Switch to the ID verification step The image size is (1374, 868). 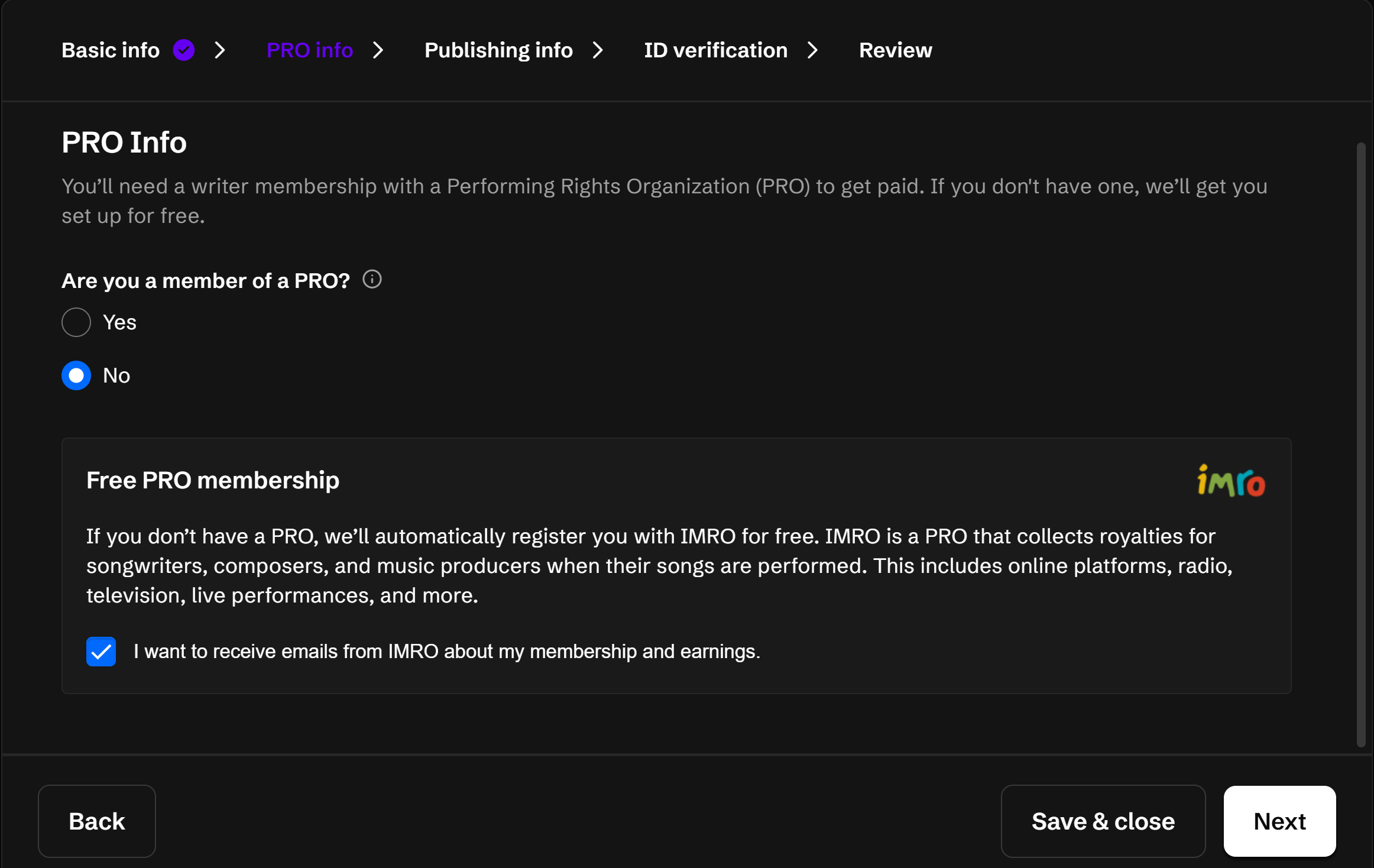click(x=715, y=50)
